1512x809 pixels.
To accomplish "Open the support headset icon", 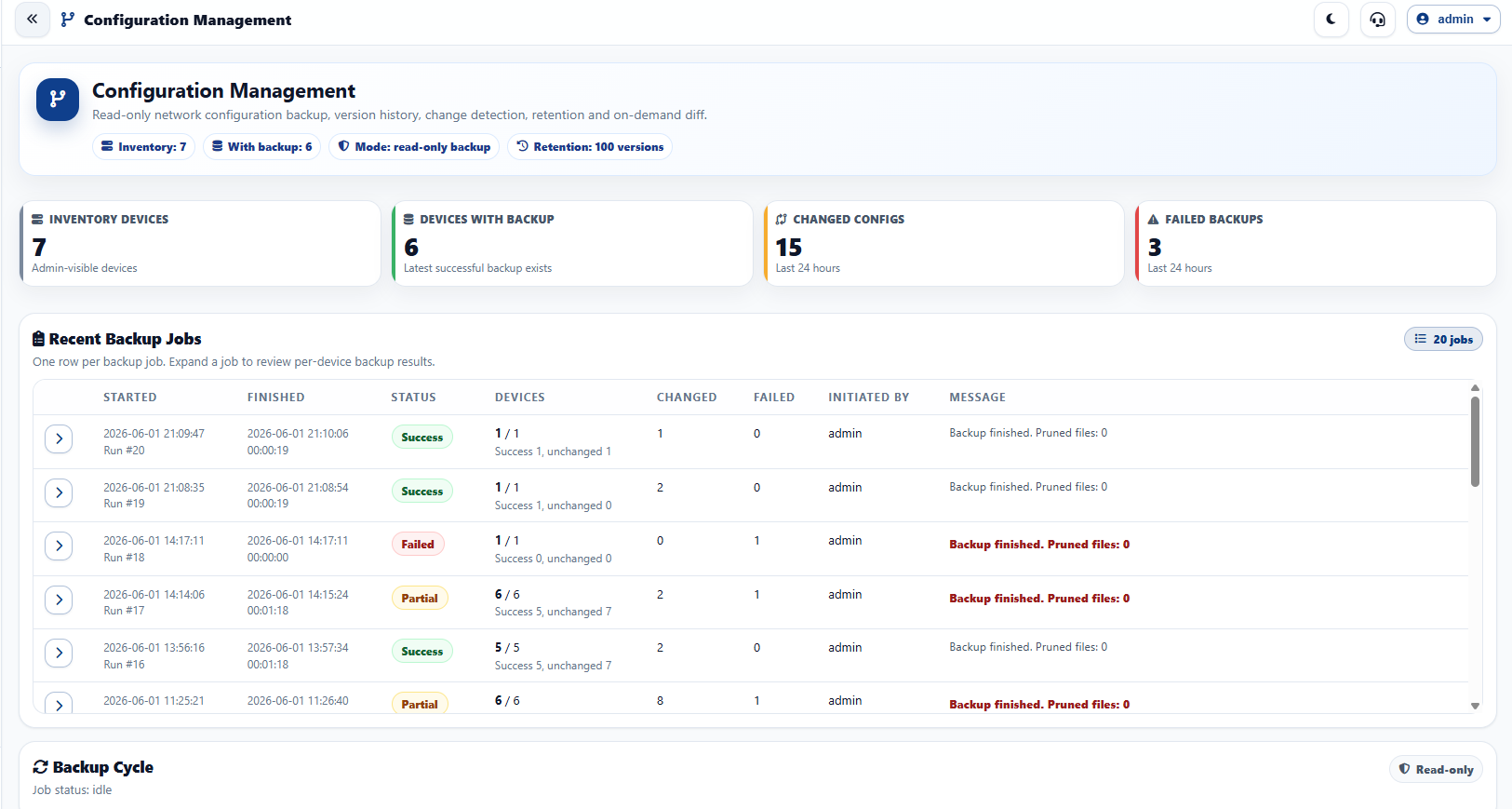I will (1378, 19).
